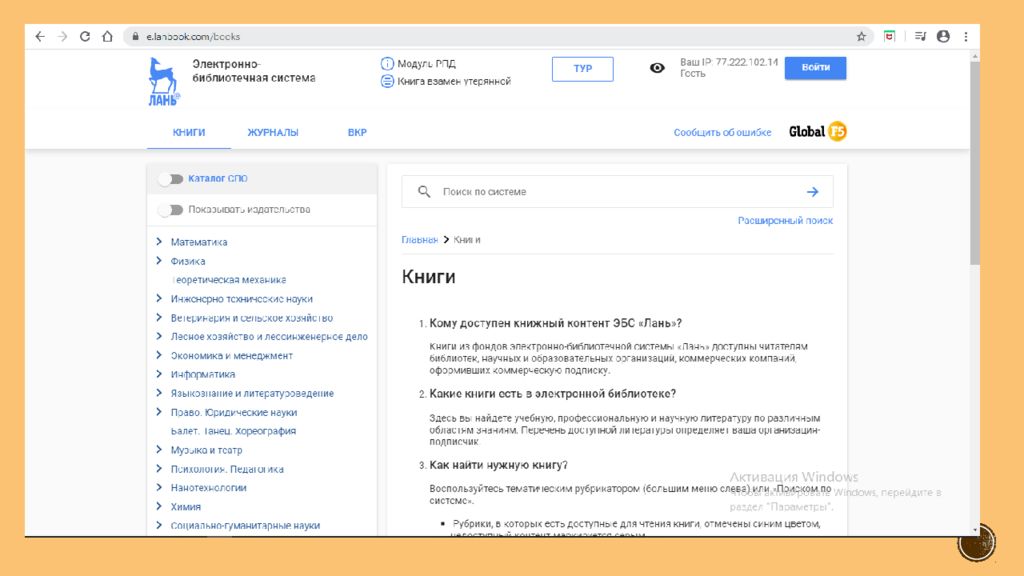Bookmark this page with the star icon
Viewport: 1024px width, 576px height.
point(861,37)
